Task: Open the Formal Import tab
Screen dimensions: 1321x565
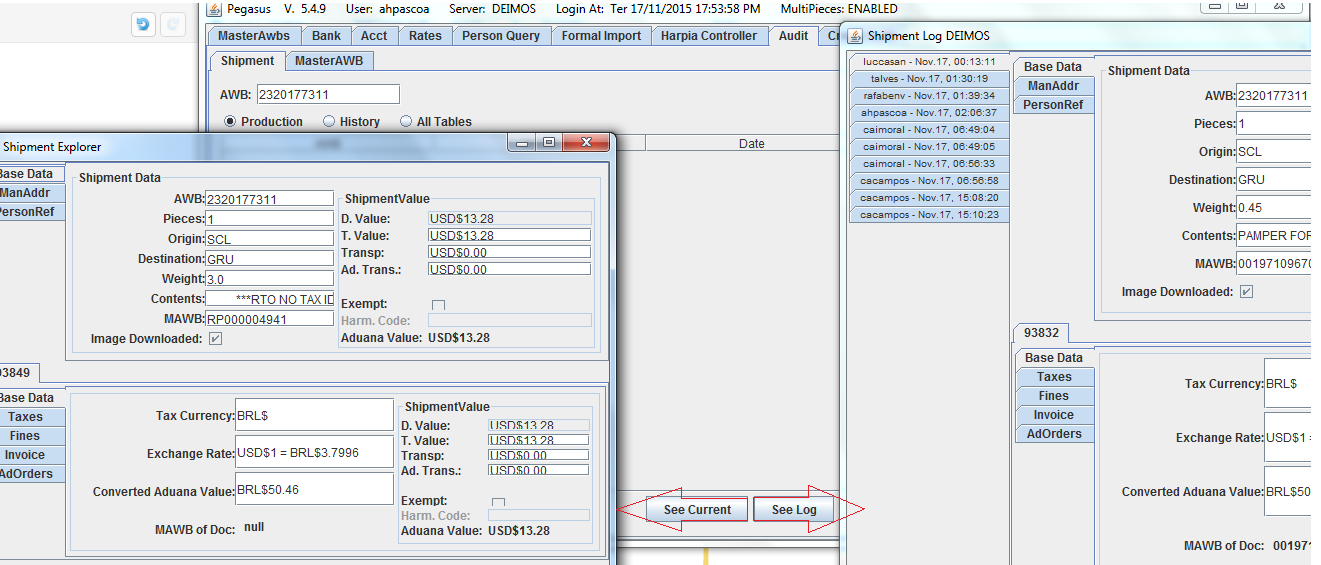Action: pos(601,36)
